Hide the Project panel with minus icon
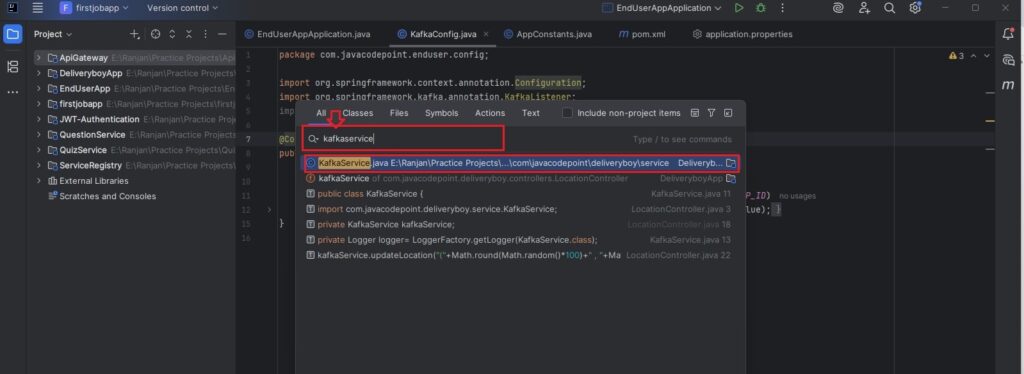The image size is (1024, 374). 222,34
